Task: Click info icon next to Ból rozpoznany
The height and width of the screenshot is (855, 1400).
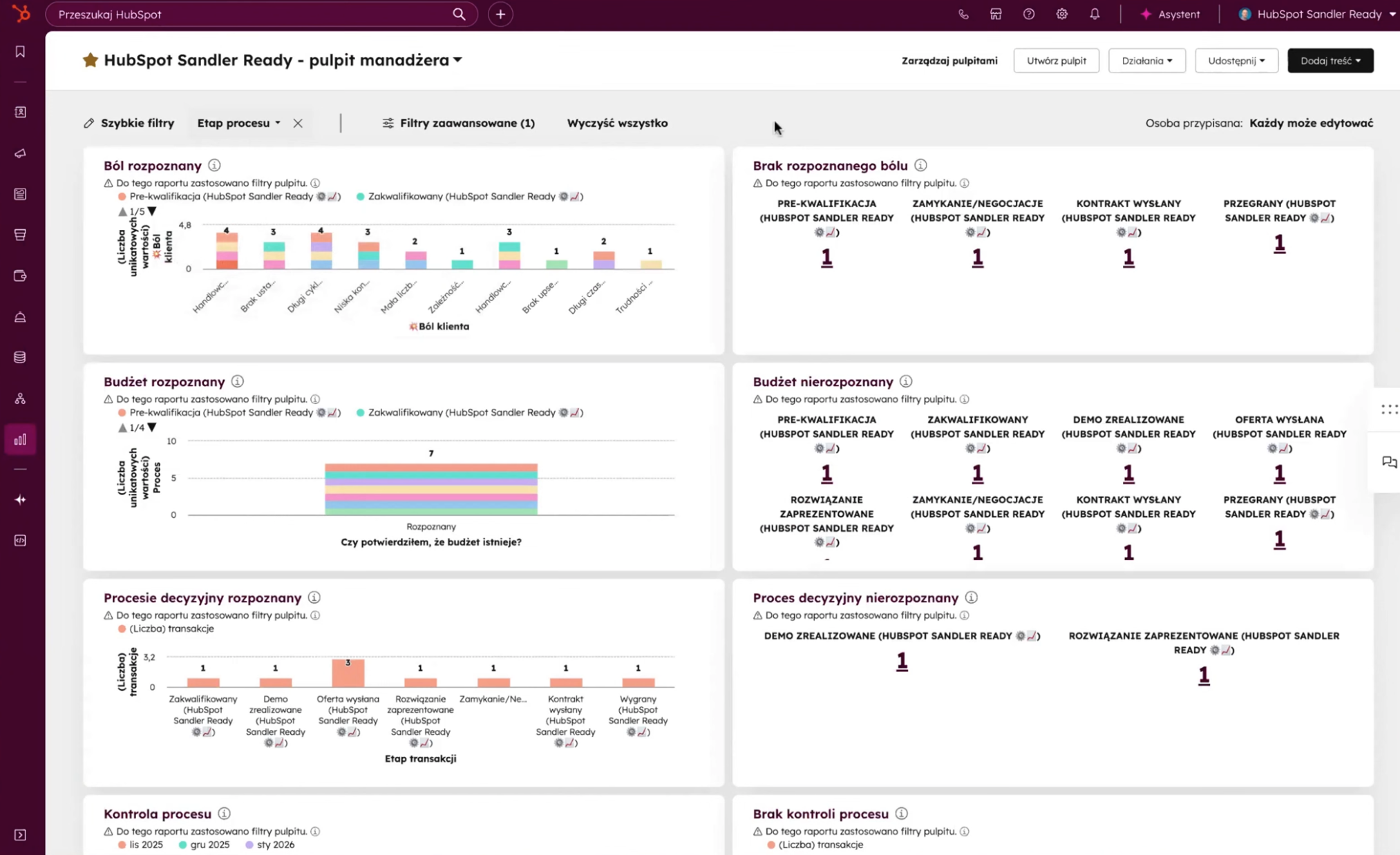Action: tap(214, 165)
